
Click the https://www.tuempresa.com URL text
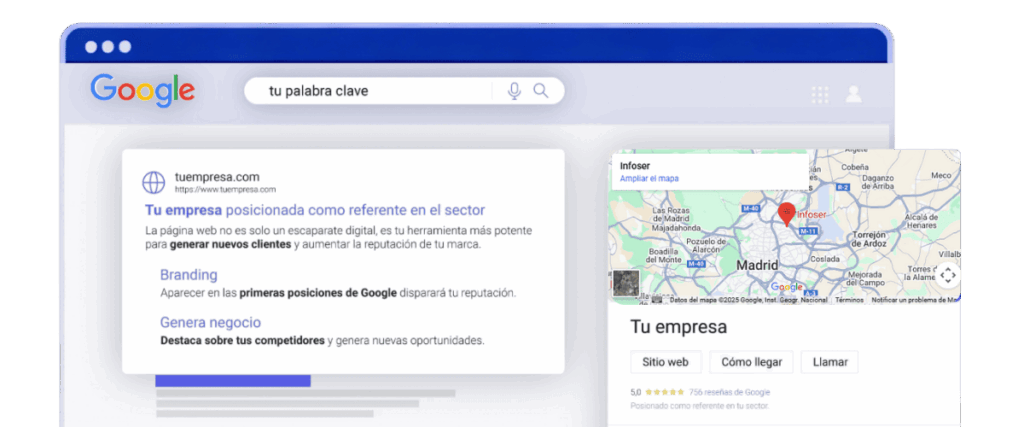225,189
